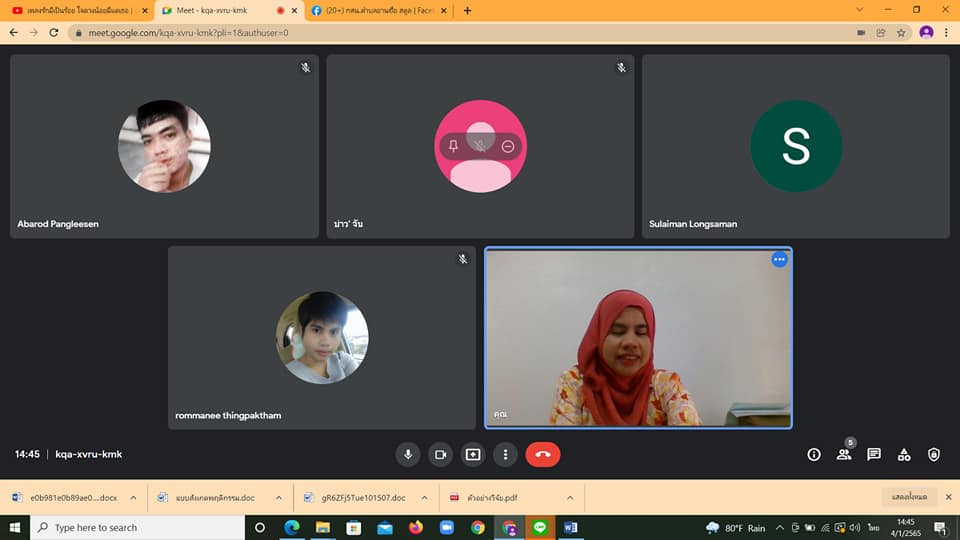
Task: Open the Activities panel
Action: 904,454
